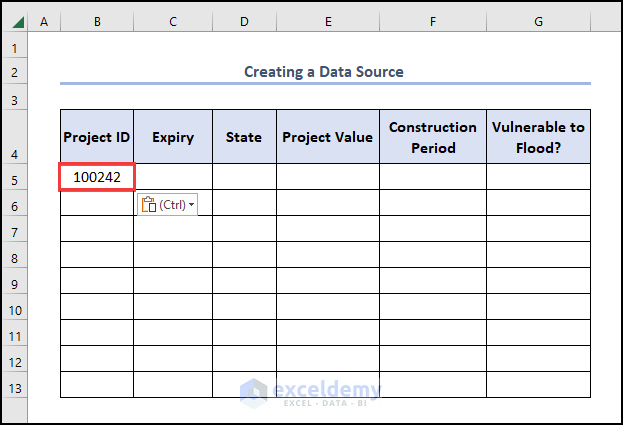Click the Paste Options (Ctrl) icon

coord(150,205)
